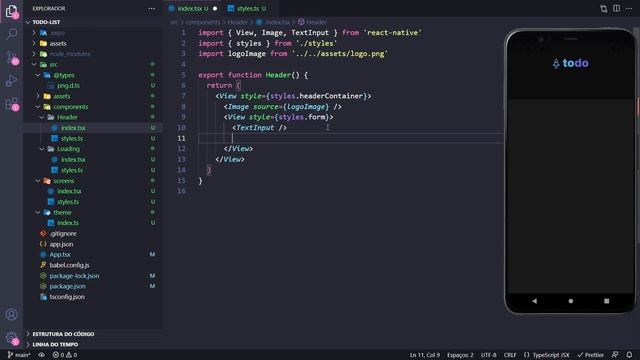The image size is (640, 360).
Task: Open the package-lock.json file
Action: tap(74, 276)
